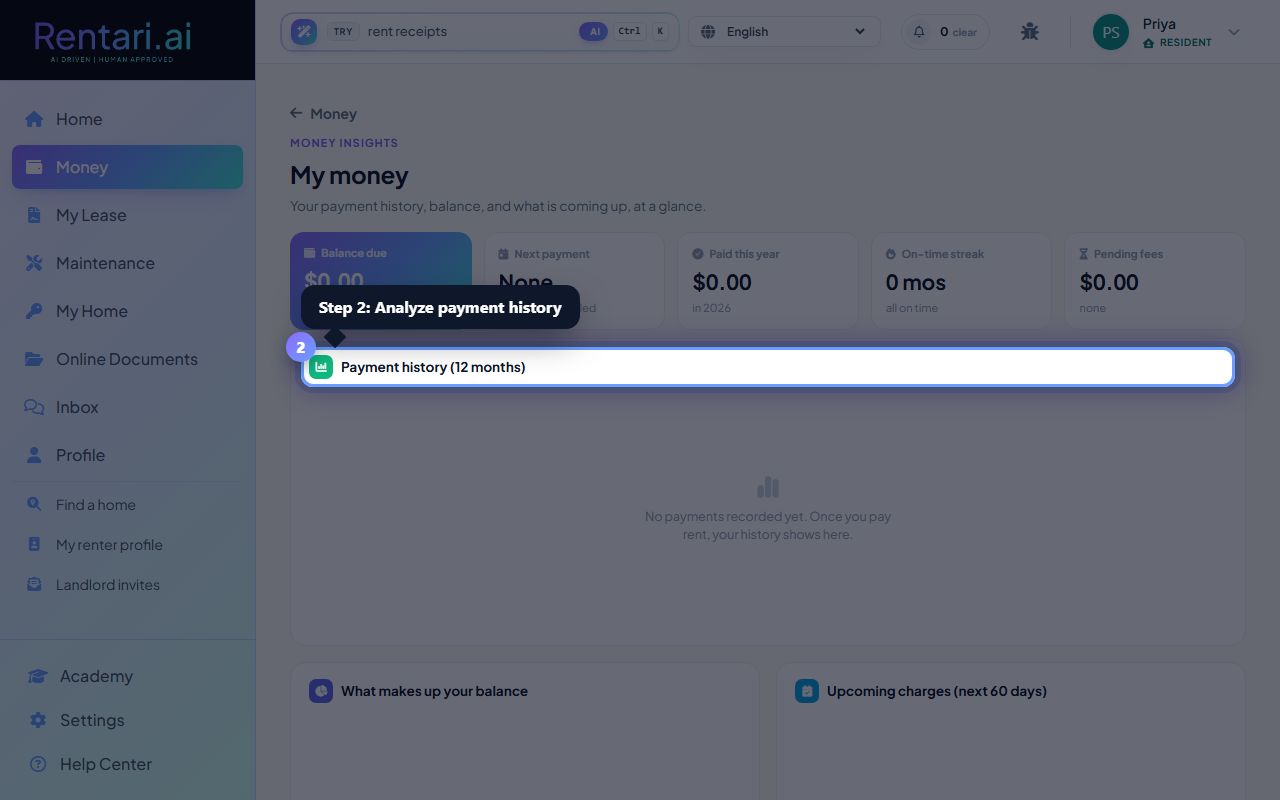The height and width of the screenshot is (800, 1280).
Task: Click the Home house icon
Action: coord(34,119)
